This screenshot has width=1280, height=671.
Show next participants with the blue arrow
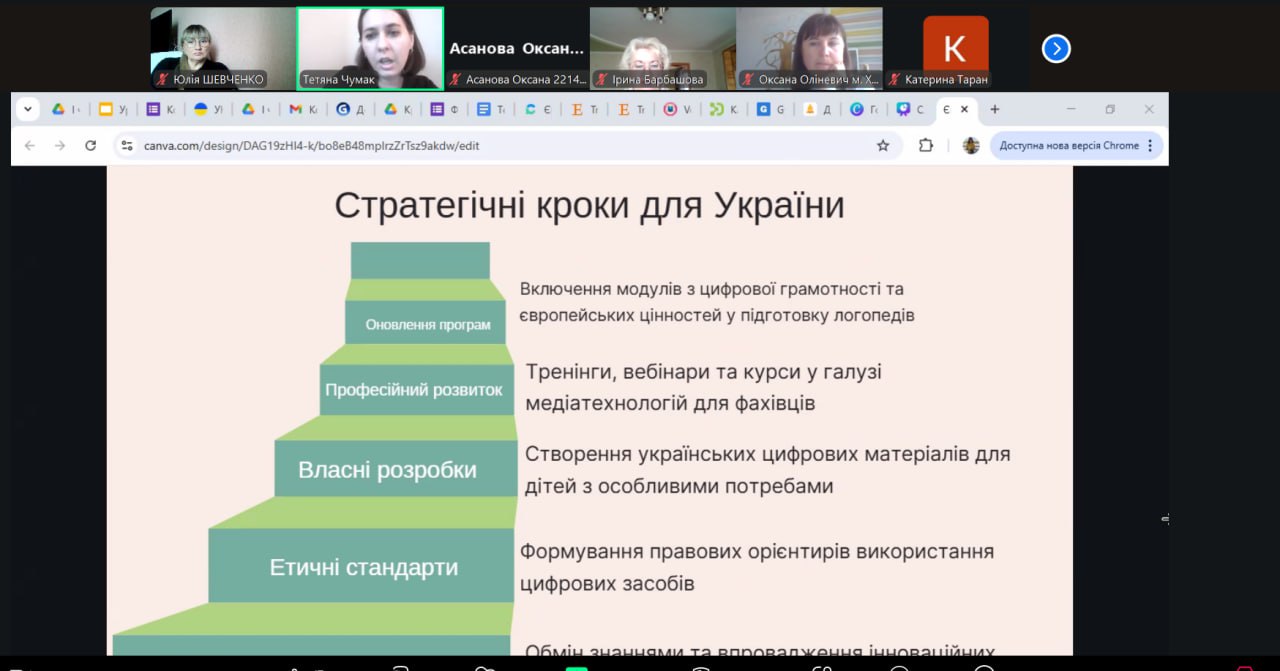pyautogui.click(x=1056, y=49)
